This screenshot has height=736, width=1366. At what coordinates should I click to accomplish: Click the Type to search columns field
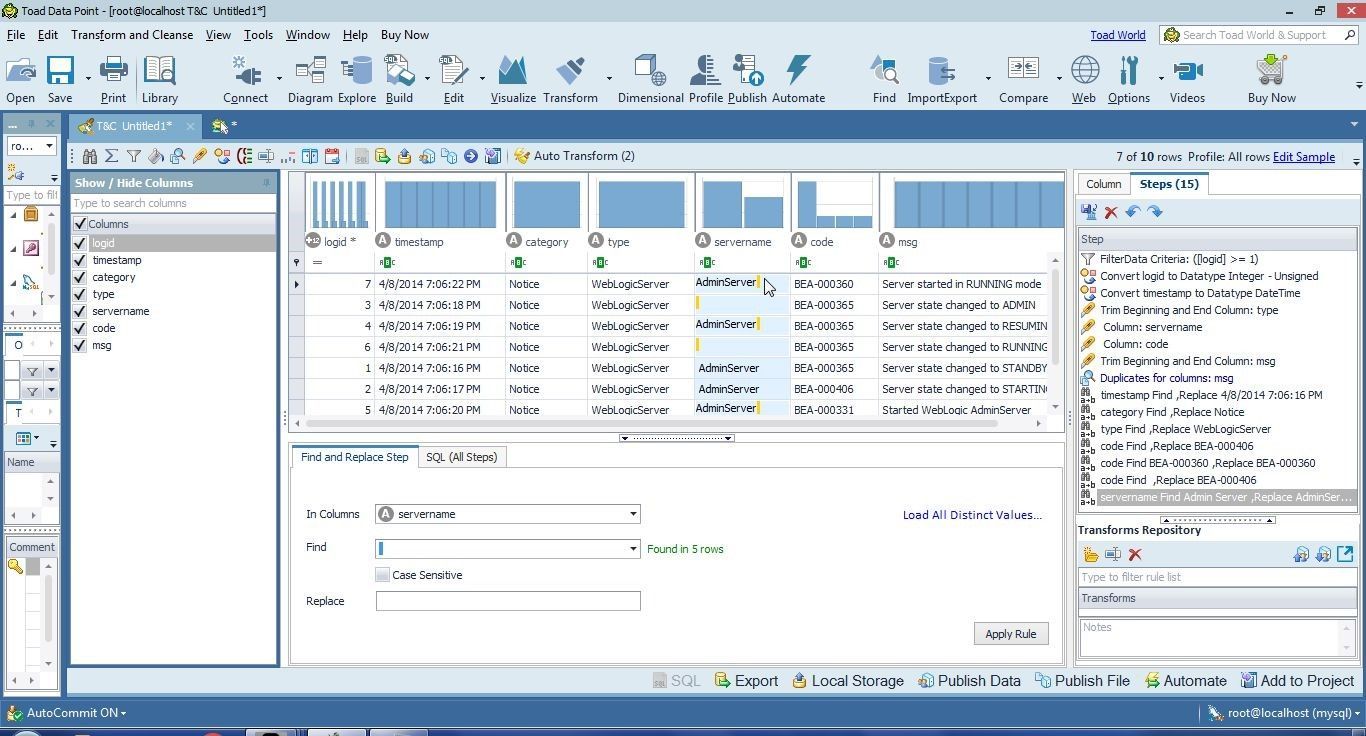pyautogui.click(x=172, y=203)
